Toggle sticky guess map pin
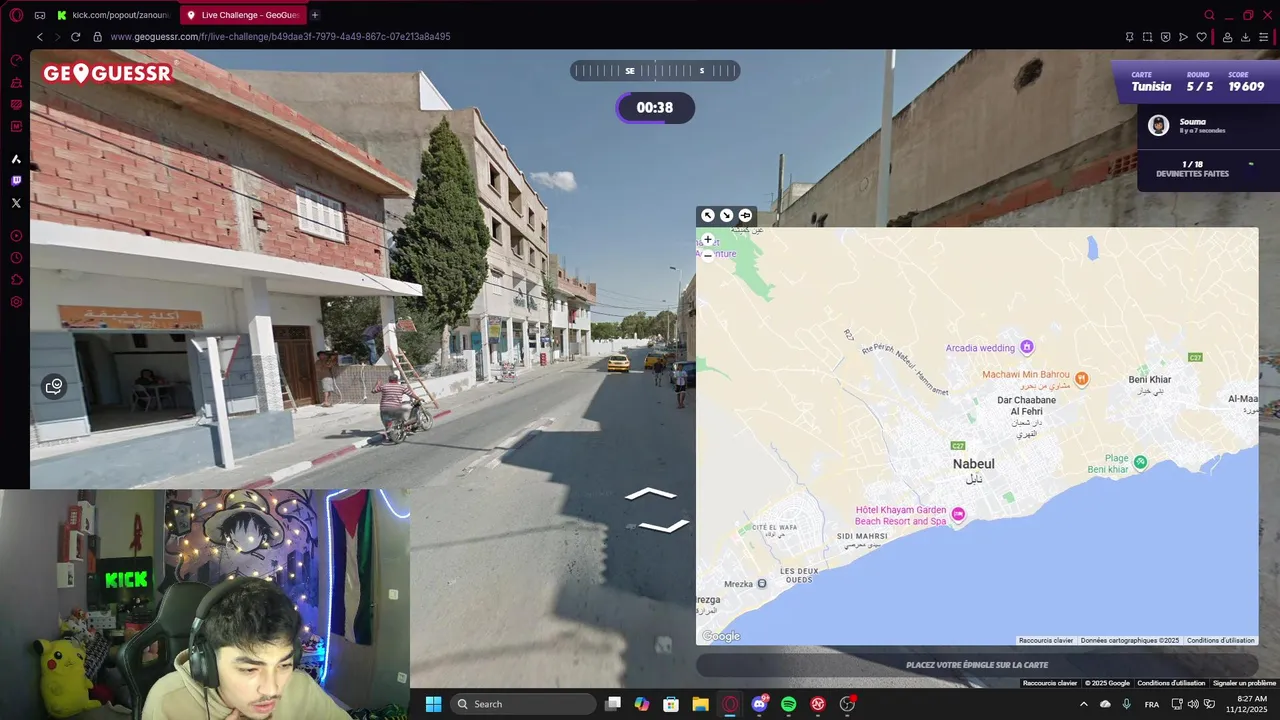The height and width of the screenshot is (720, 1280). coord(745,215)
